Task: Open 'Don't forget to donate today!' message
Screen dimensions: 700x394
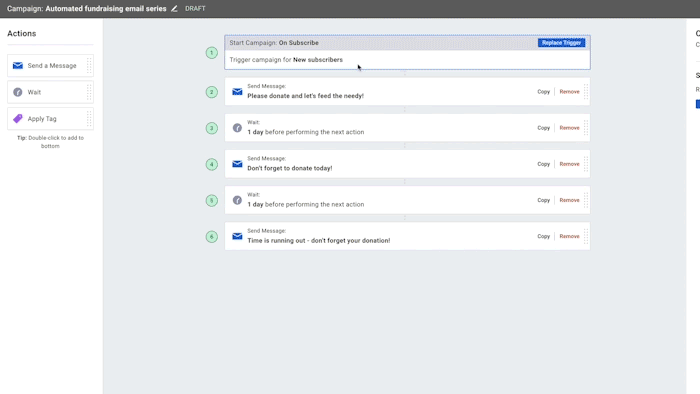Action: [290, 168]
